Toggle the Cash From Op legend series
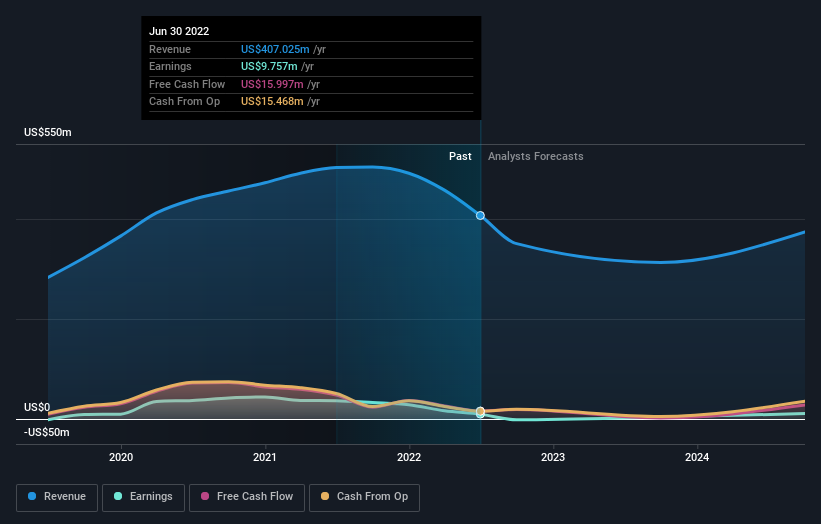This screenshot has width=821, height=524. [364, 497]
